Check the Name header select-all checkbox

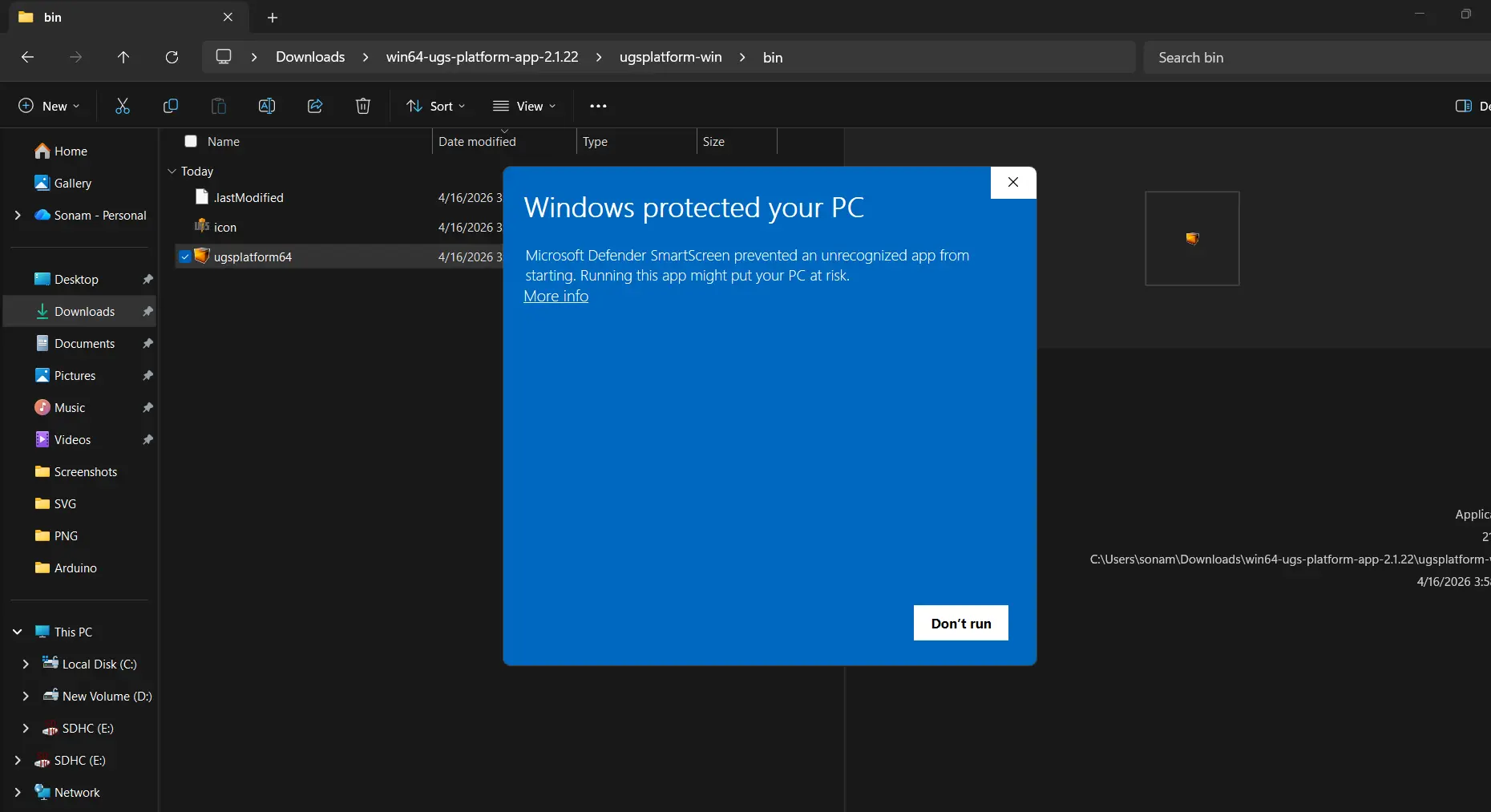pos(191,142)
